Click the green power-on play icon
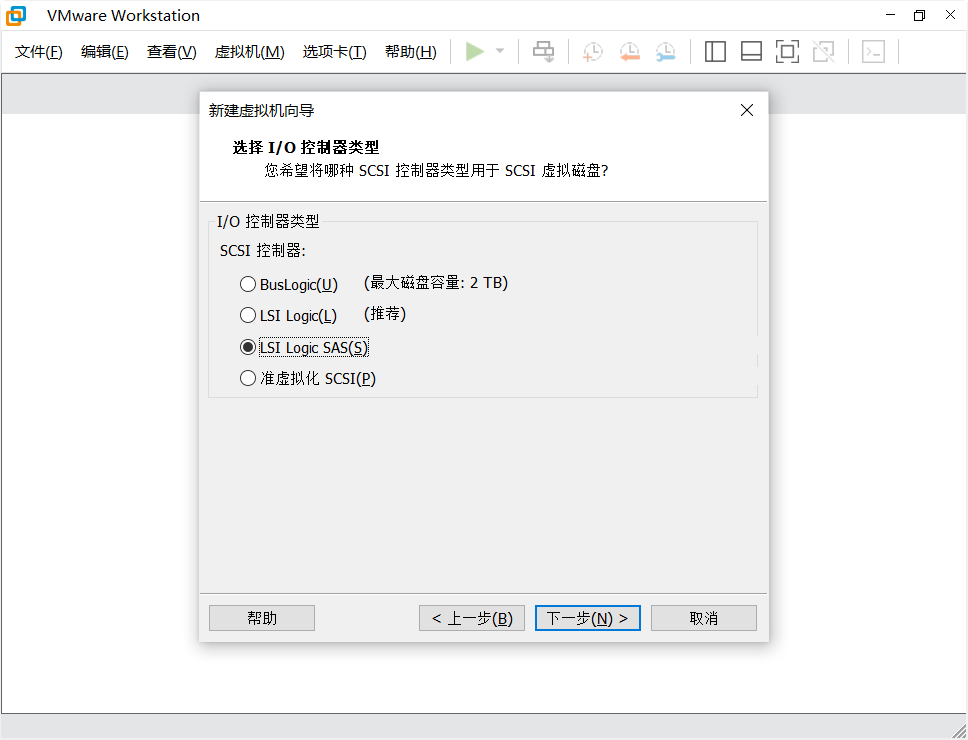 (x=474, y=51)
